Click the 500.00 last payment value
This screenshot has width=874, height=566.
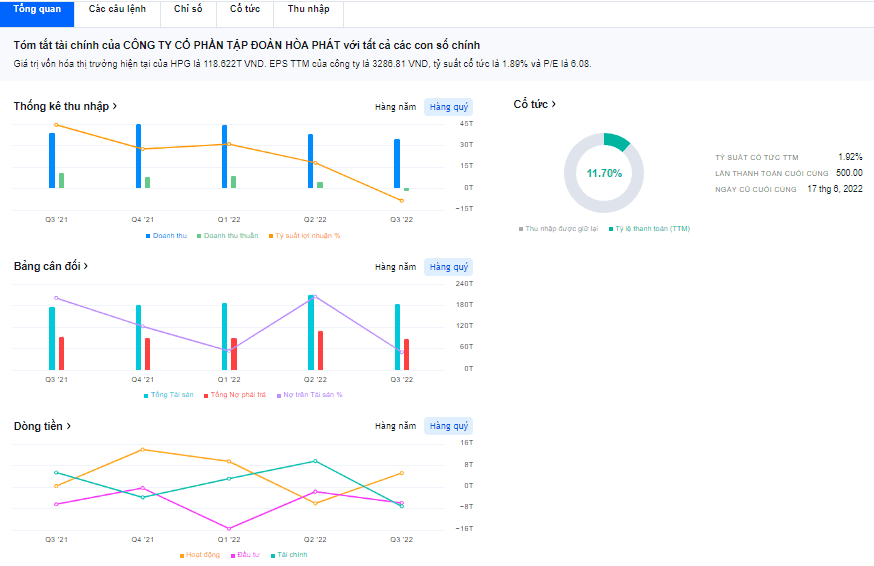pos(849,173)
